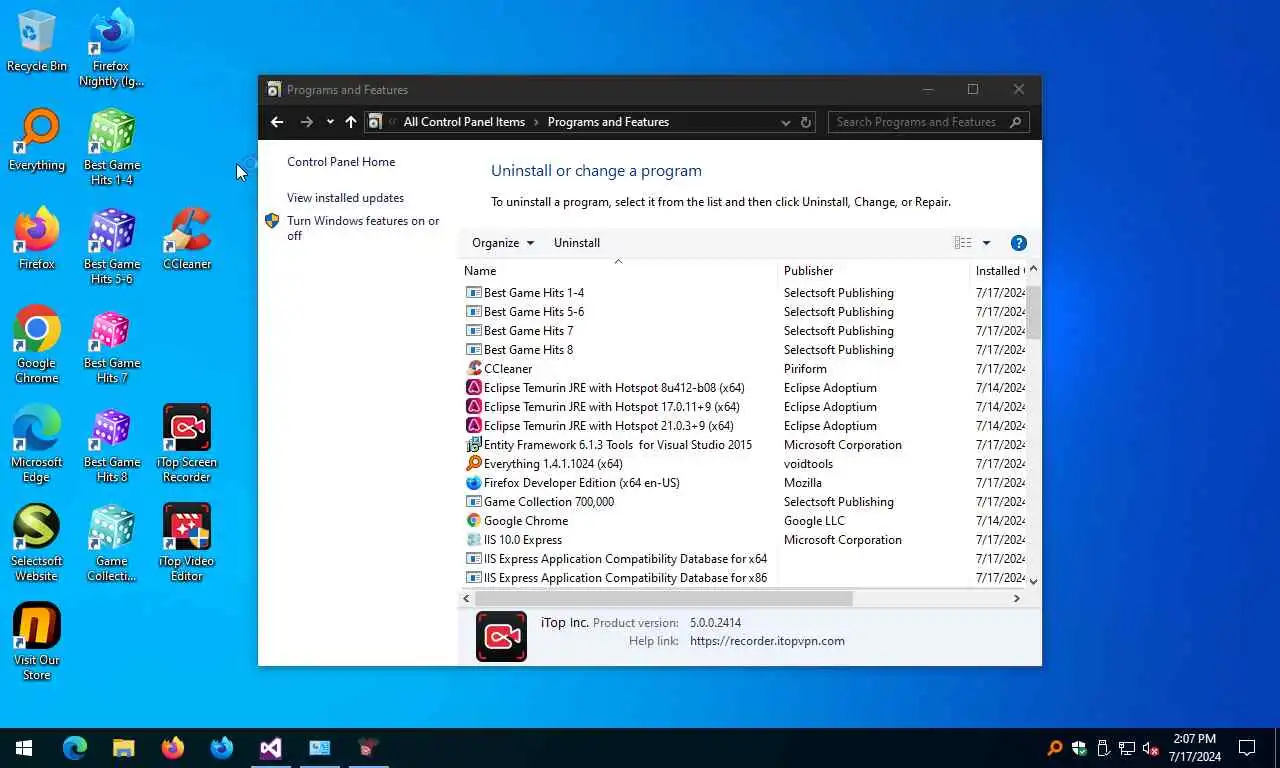Select iTop Screen Recorder desktop shortcut
1280x768 pixels.
[187, 444]
